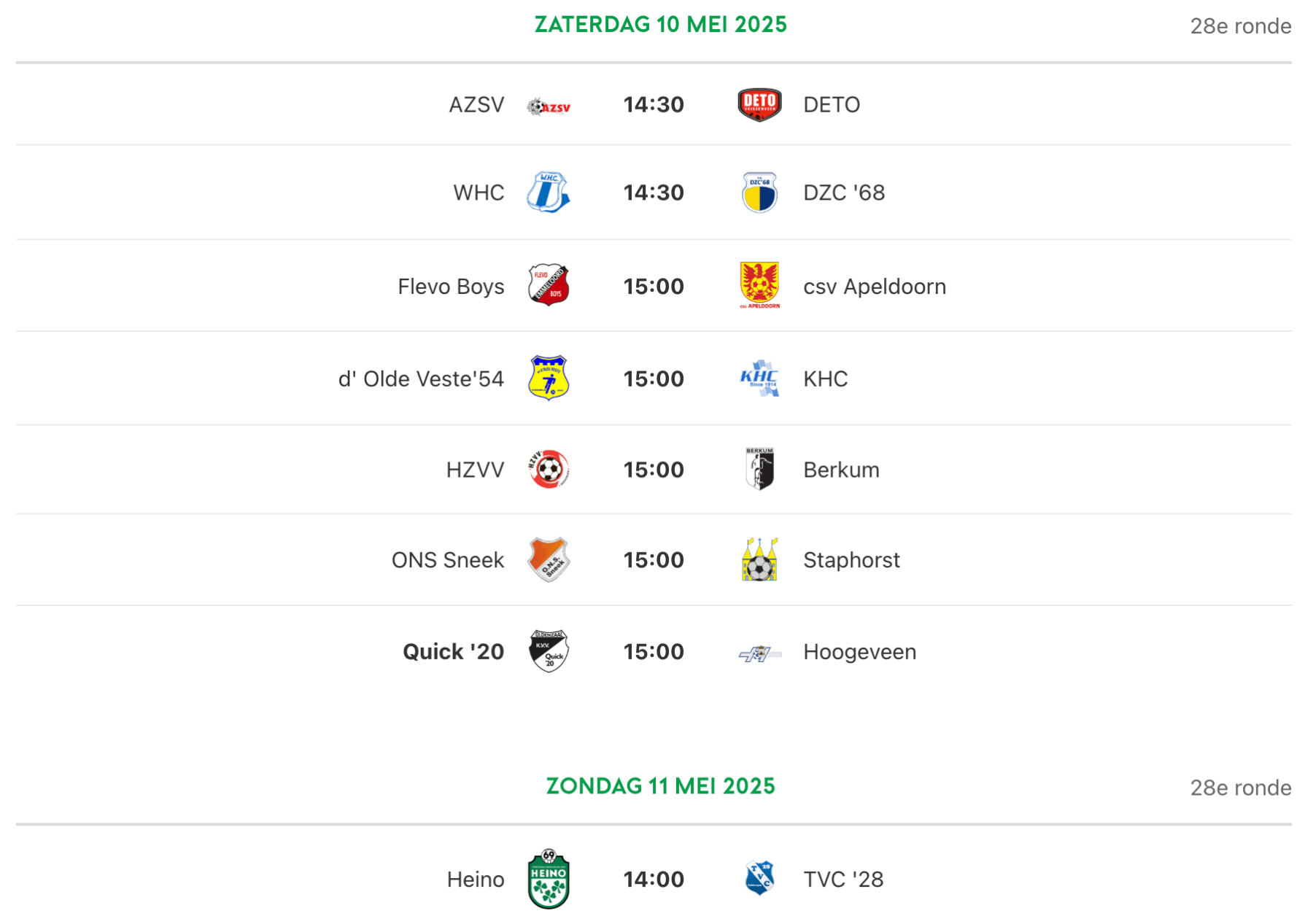Click the AZSV club logo

pos(549,106)
